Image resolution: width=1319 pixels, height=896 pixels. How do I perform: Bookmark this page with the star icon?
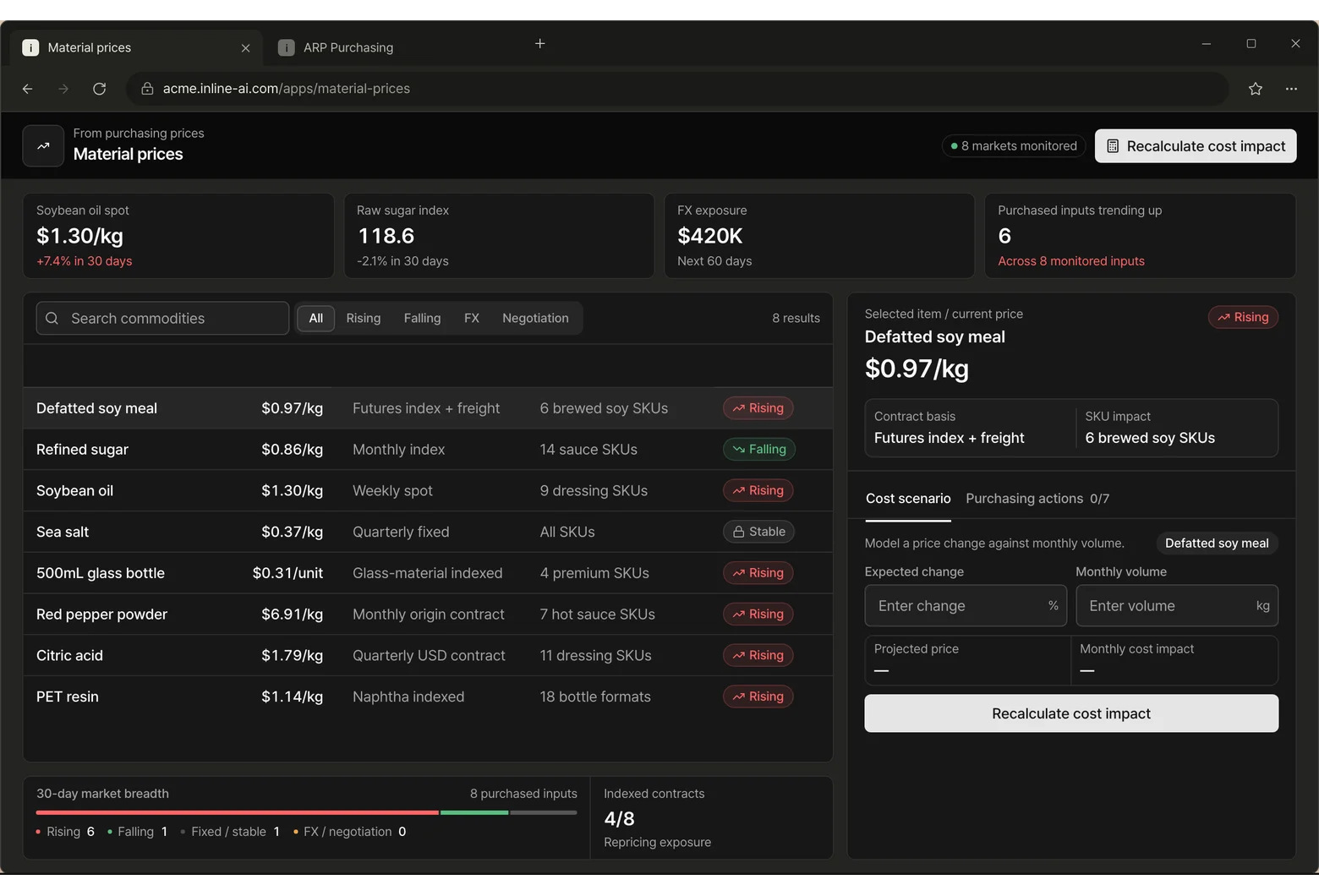[x=1256, y=89]
